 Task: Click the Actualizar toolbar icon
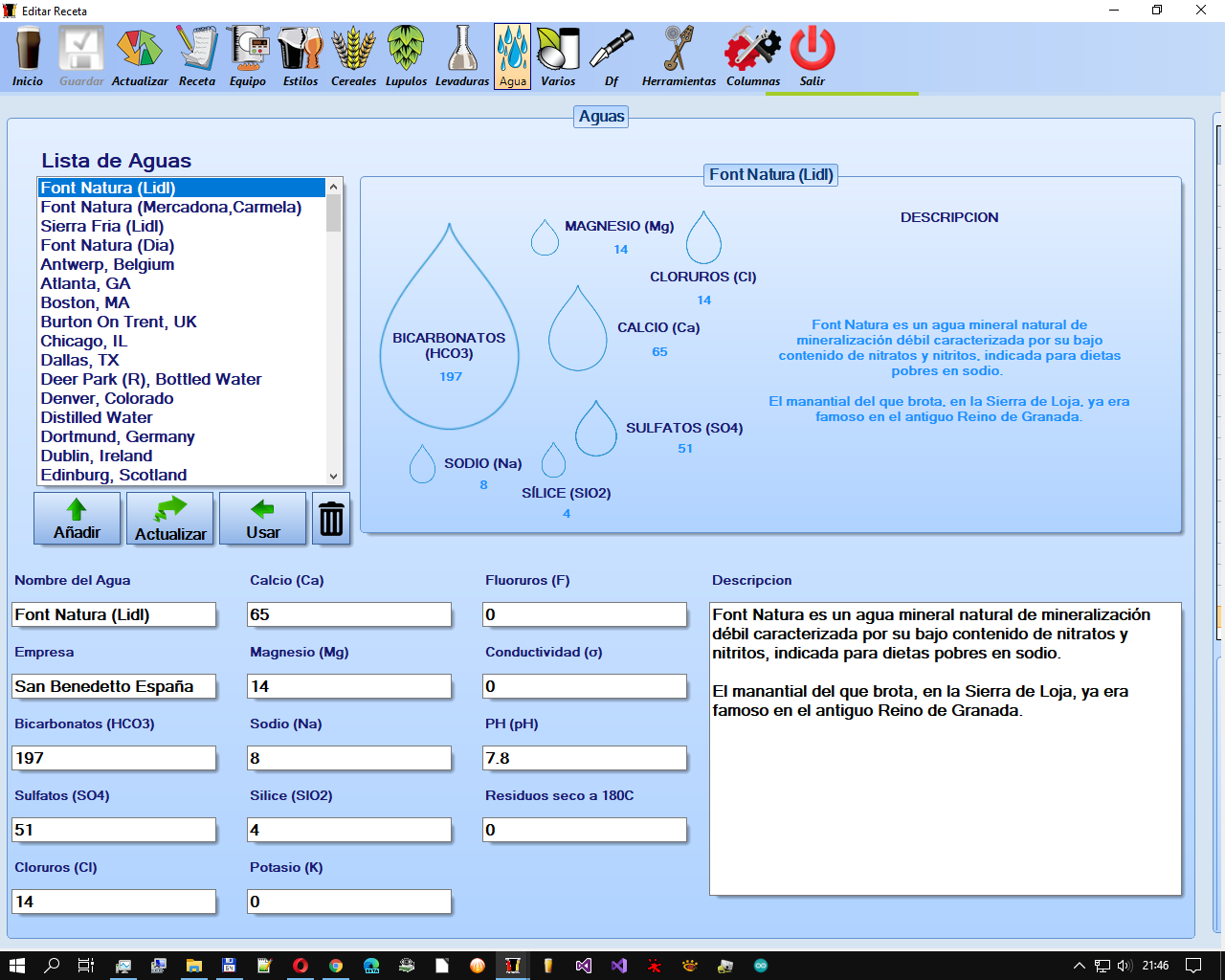pyautogui.click(x=140, y=56)
